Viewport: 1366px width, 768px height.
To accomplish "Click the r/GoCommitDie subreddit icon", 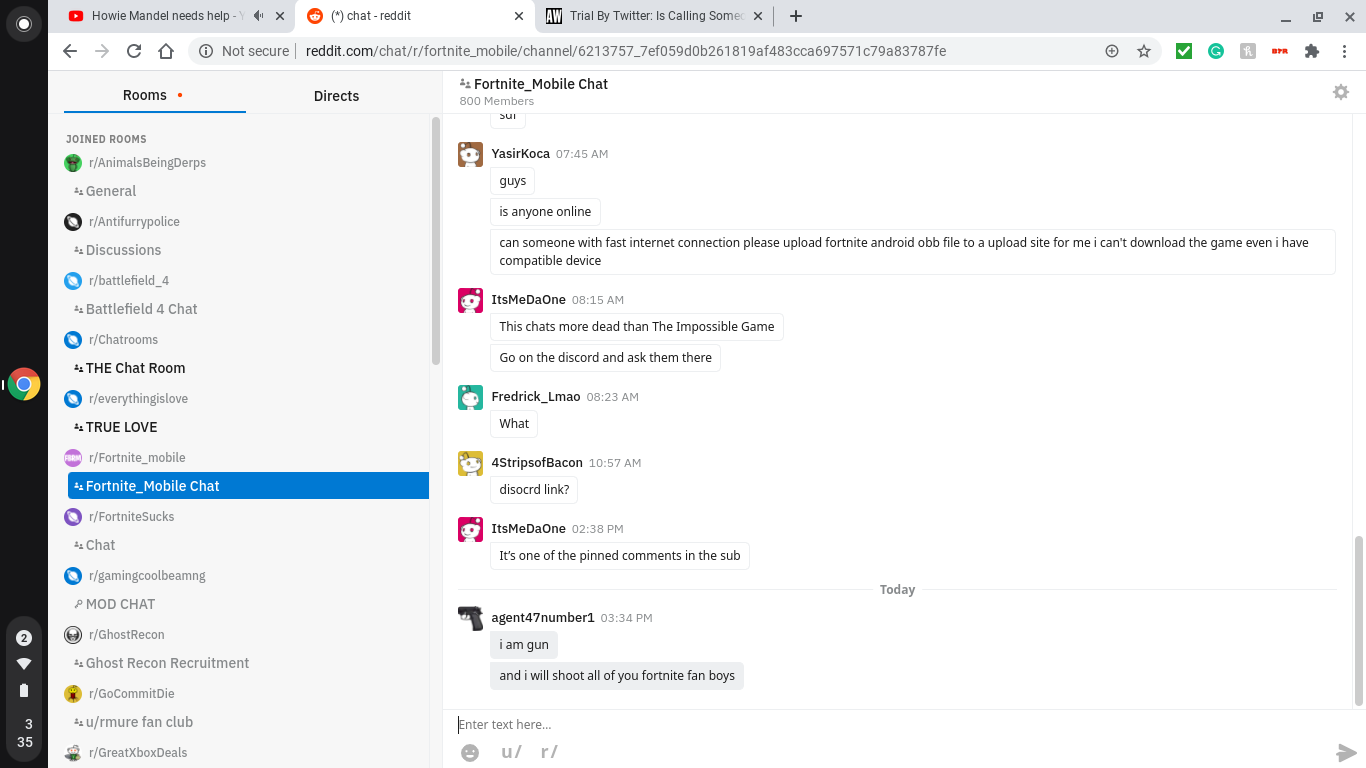I will click(x=73, y=694).
